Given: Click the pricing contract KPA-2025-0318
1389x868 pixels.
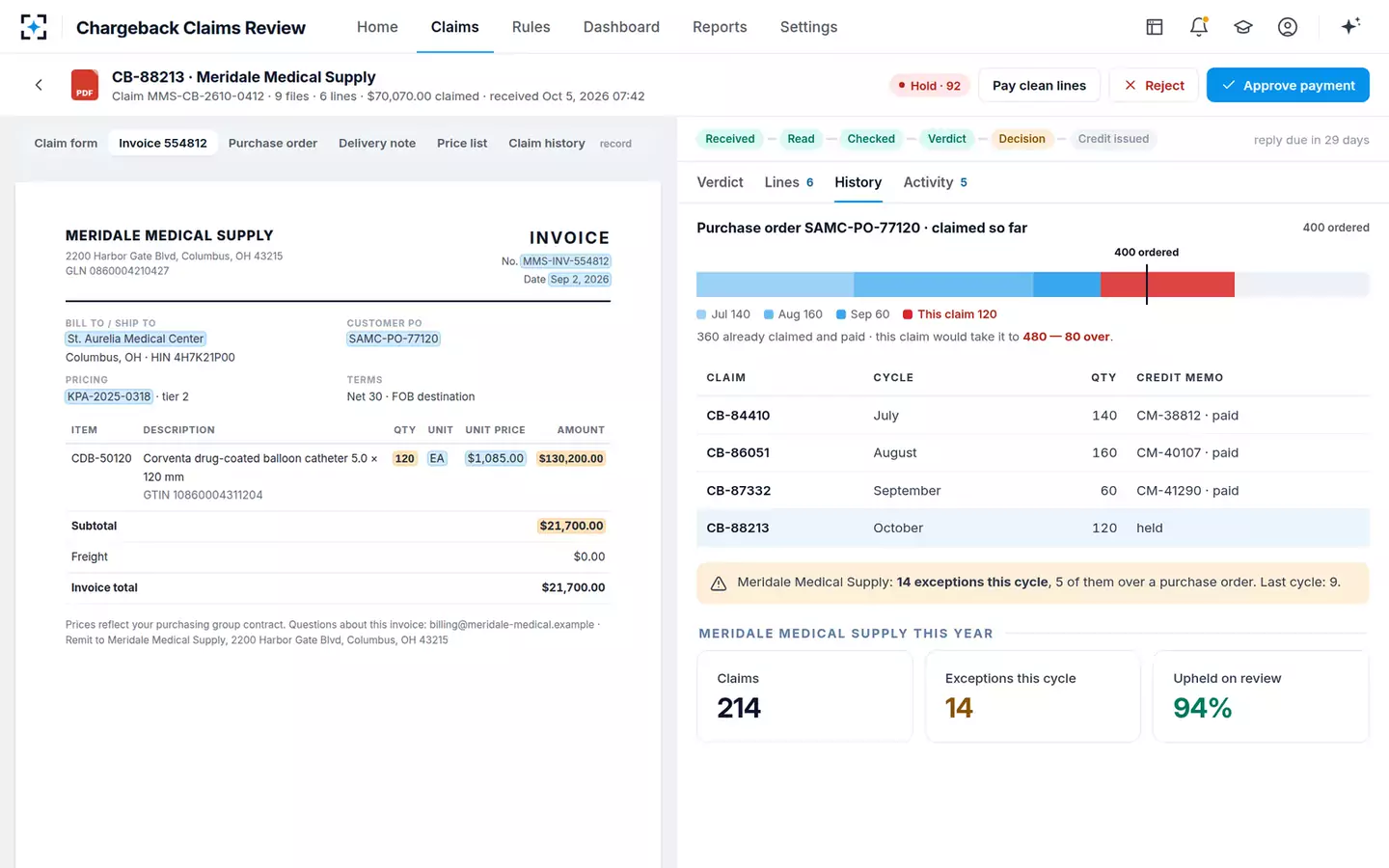Looking at the screenshot, I should click(x=109, y=397).
